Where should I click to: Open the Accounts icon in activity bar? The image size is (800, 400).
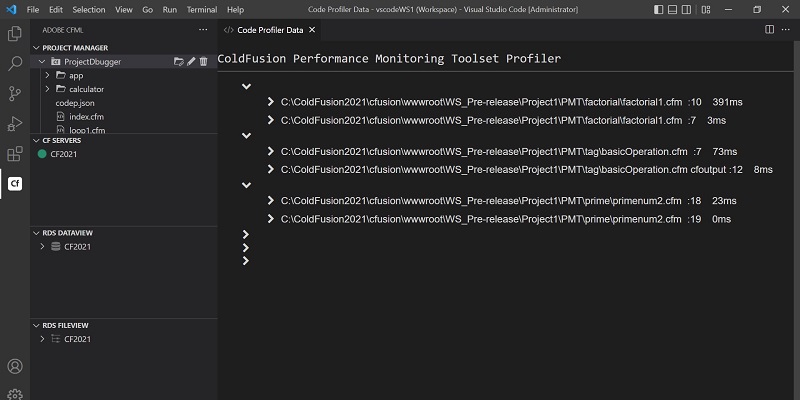[x=15, y=367]
